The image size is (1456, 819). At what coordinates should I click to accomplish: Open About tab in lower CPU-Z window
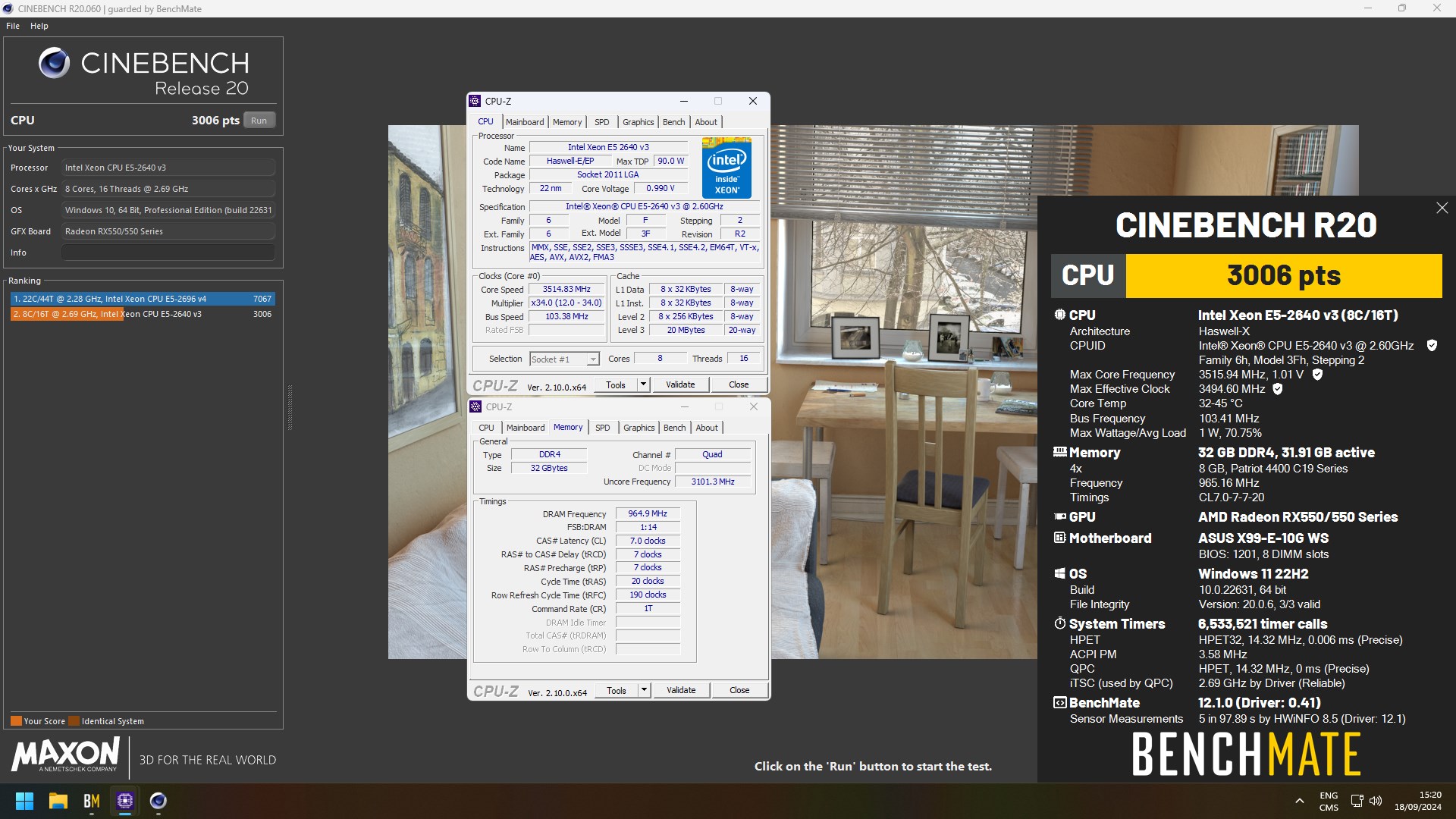tap(707, 428)
